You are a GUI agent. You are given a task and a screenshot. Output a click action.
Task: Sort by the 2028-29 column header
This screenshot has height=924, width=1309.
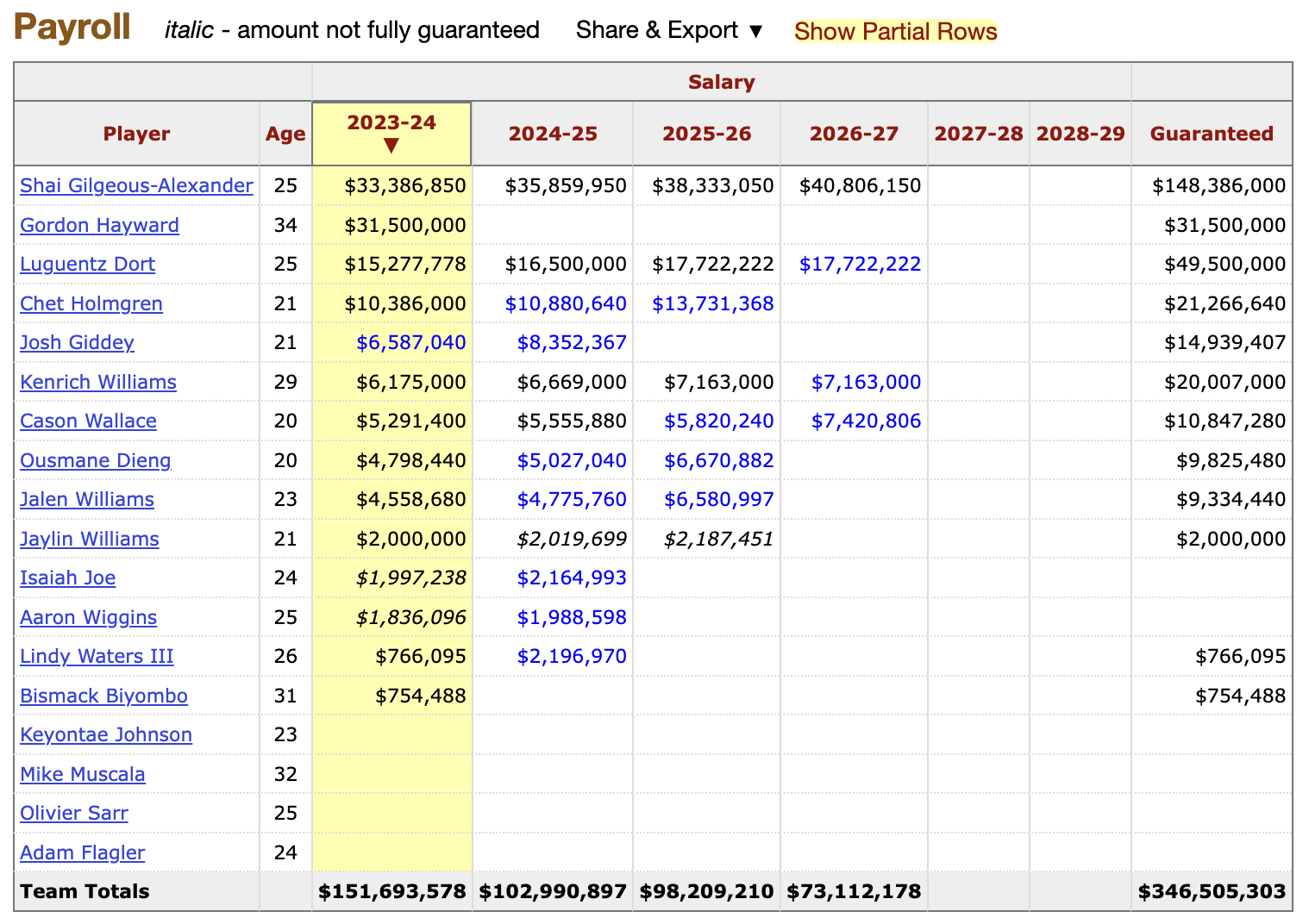pos(1080,134)
